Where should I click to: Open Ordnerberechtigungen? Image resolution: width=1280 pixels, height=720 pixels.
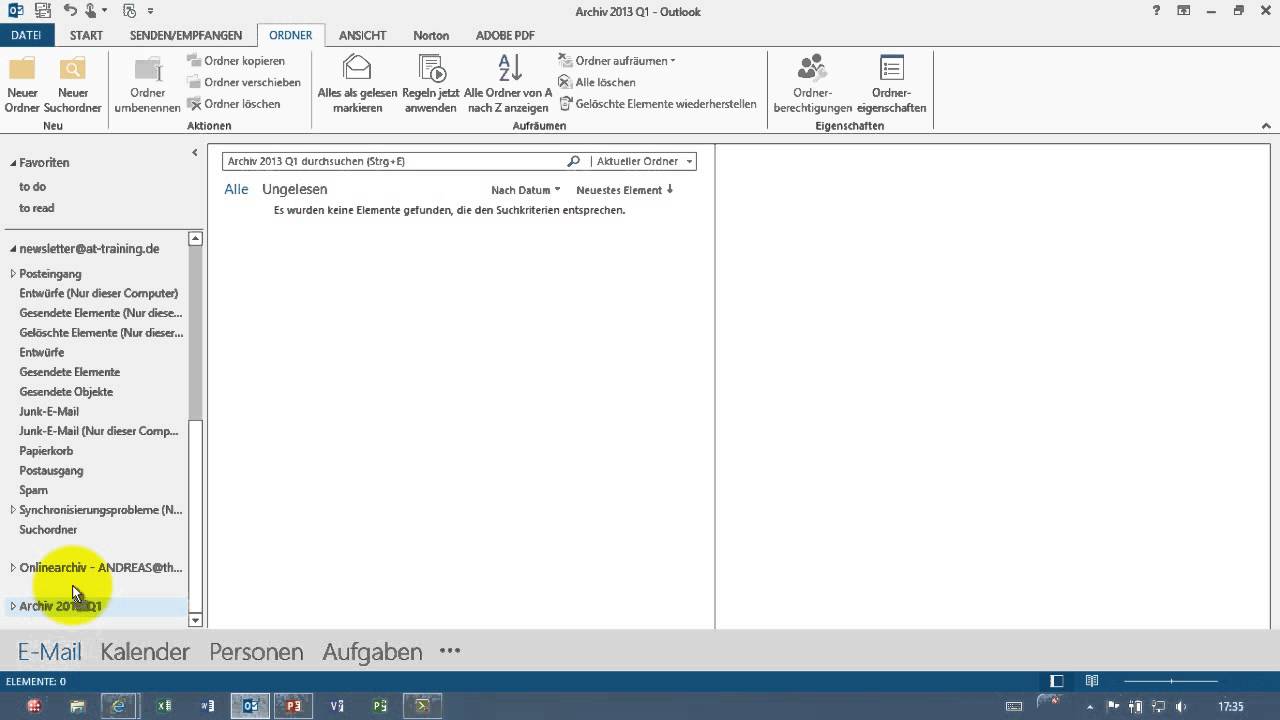coord(812,85)
